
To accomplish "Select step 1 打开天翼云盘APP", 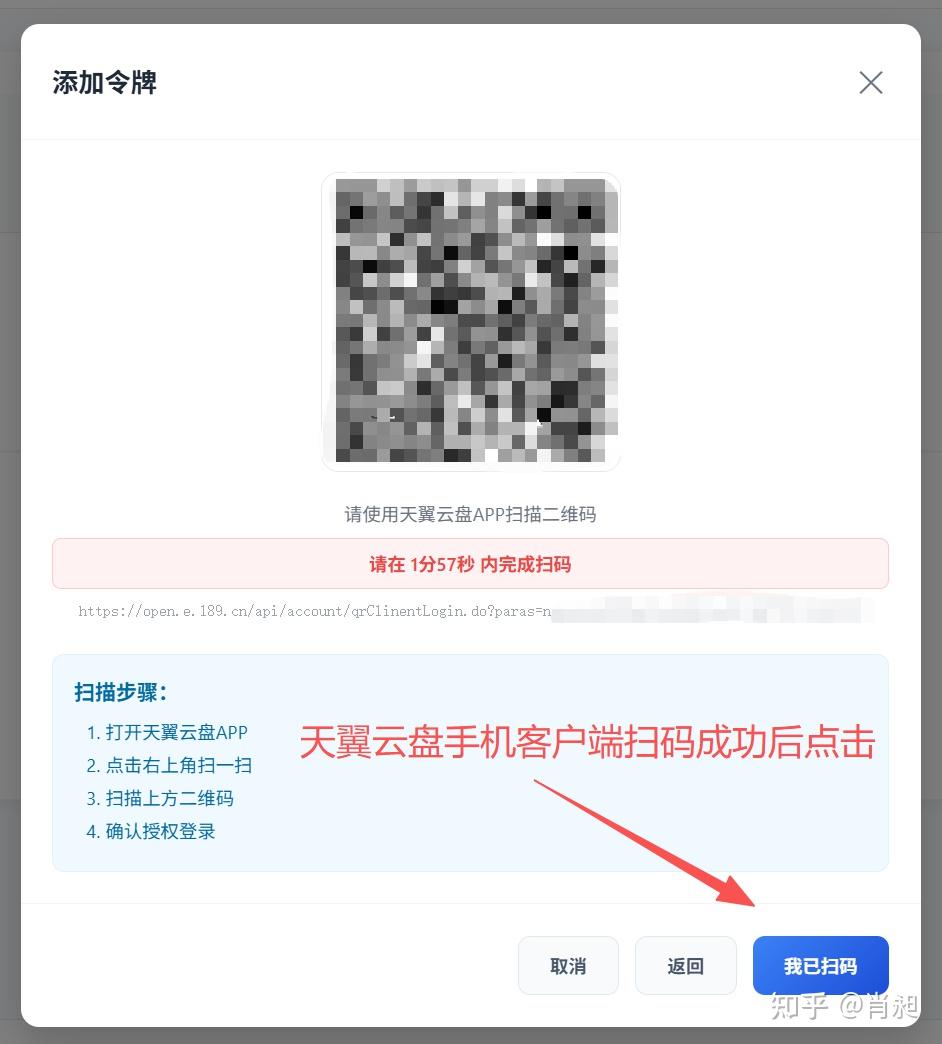I will point(167,732).
